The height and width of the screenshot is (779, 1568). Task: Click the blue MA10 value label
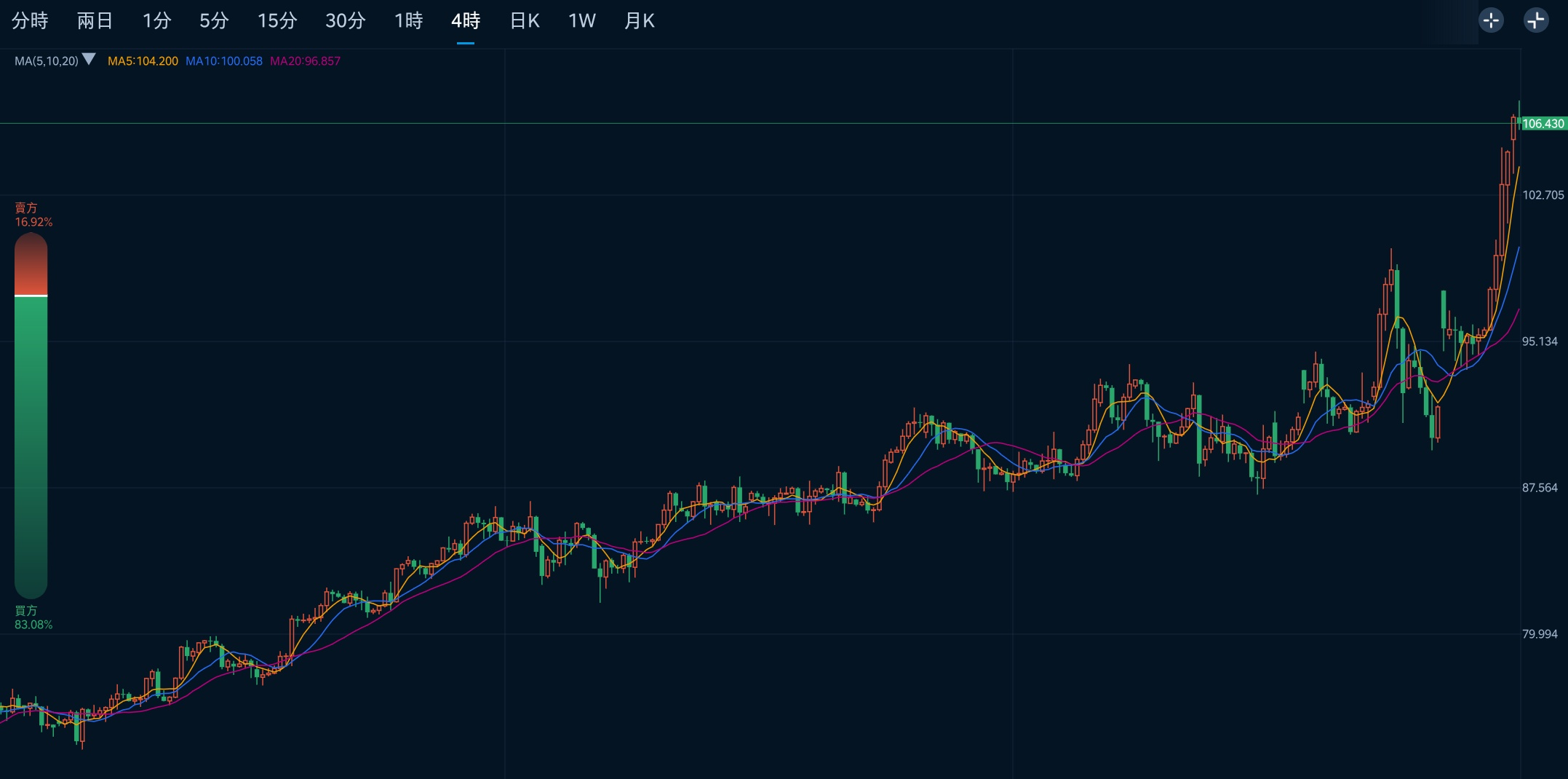pos(224,61)
